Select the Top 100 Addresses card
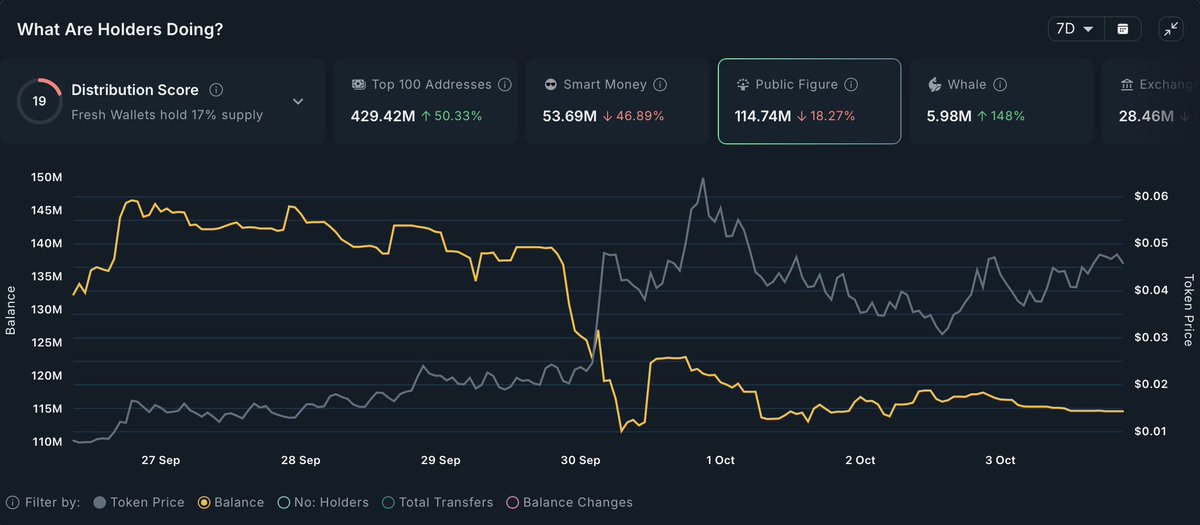 tap(427, 101)
